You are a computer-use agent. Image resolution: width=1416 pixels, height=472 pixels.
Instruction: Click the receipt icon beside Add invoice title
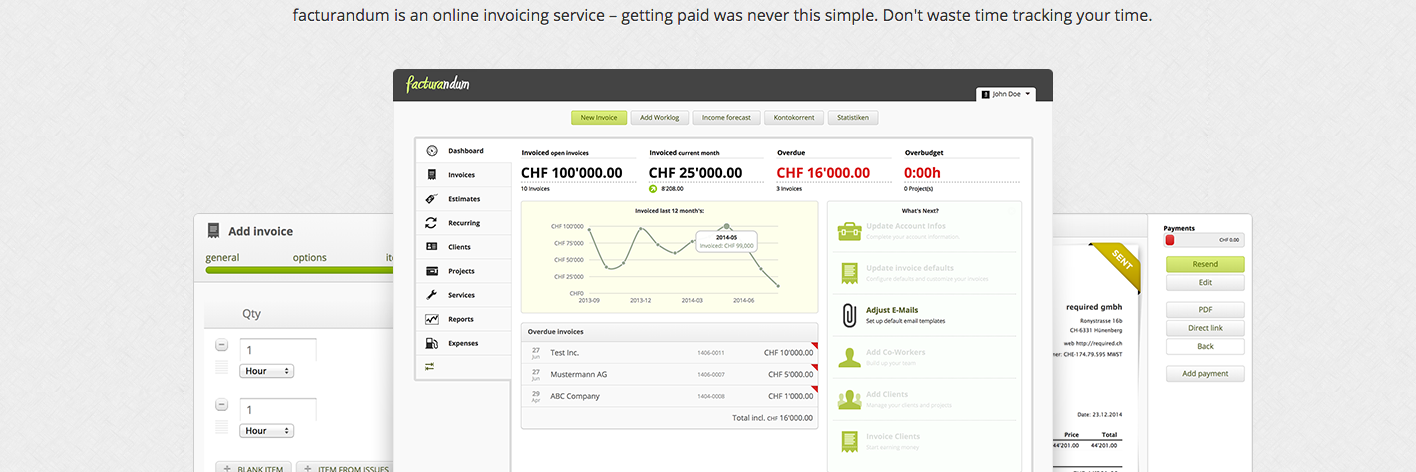214,231
